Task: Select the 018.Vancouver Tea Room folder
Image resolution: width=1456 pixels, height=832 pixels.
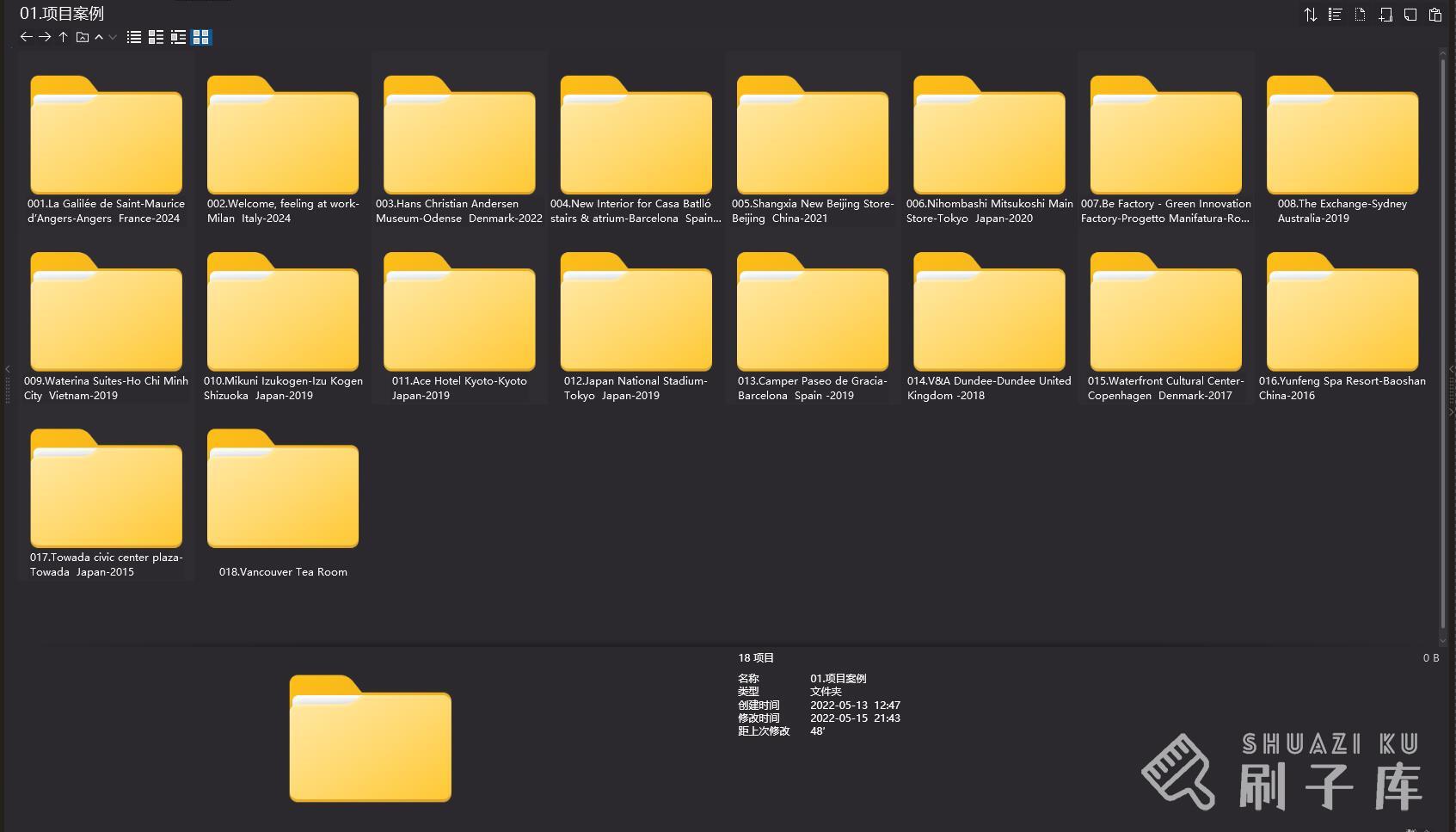Action: pyautogui.click(x=283, y=495)
